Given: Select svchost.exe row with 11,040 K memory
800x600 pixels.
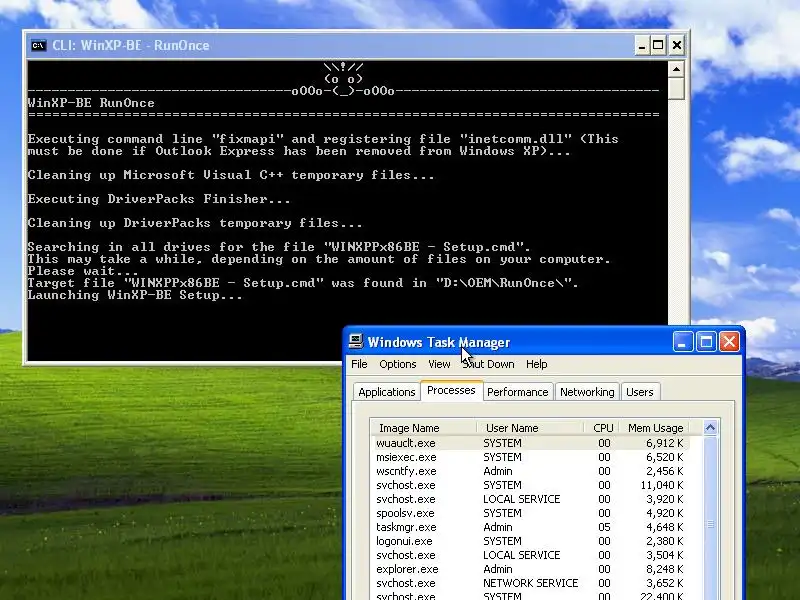Looking at the screenshot, I should [531, 485].
